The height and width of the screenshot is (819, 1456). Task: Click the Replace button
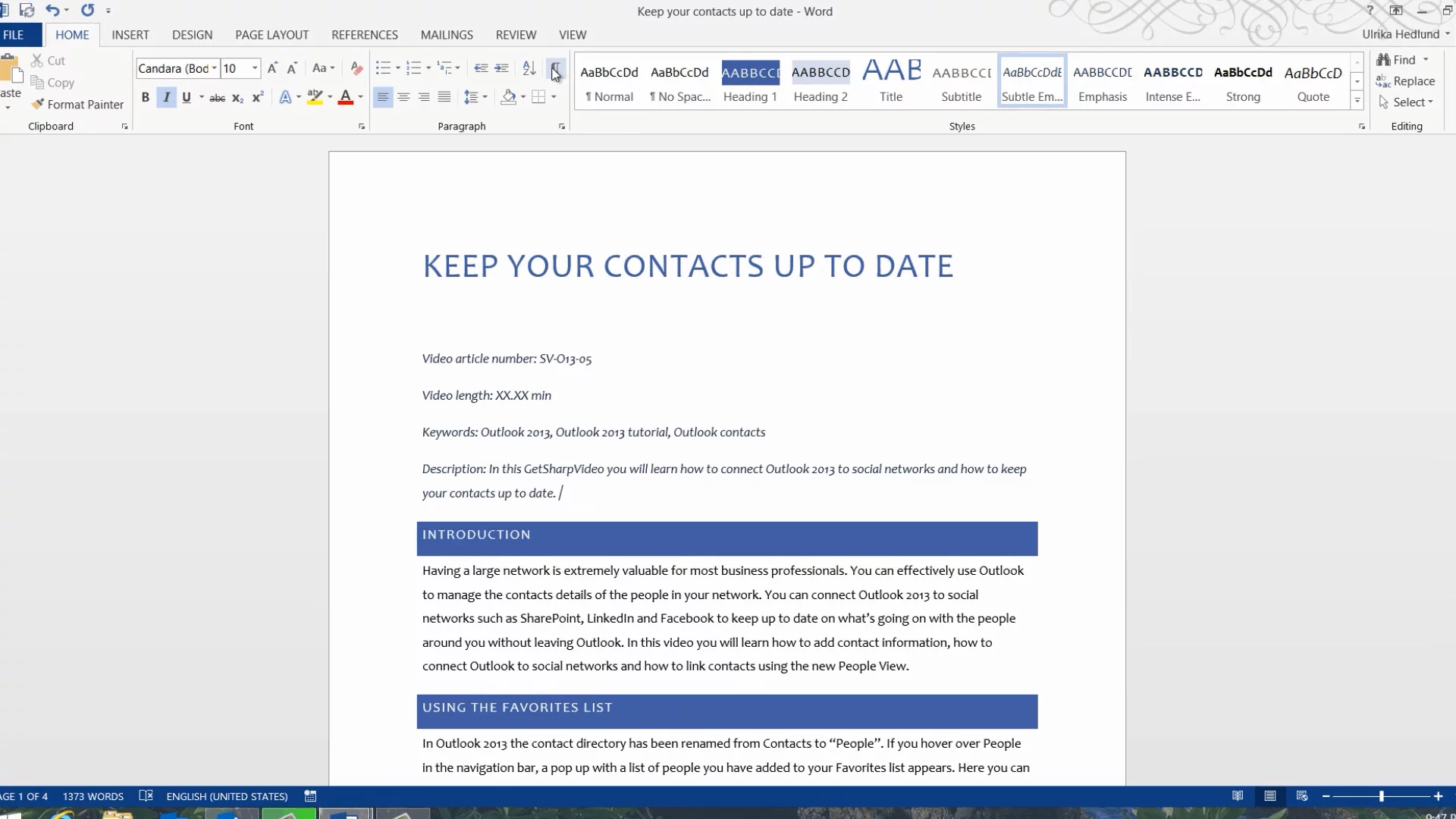pos(1406,81)
